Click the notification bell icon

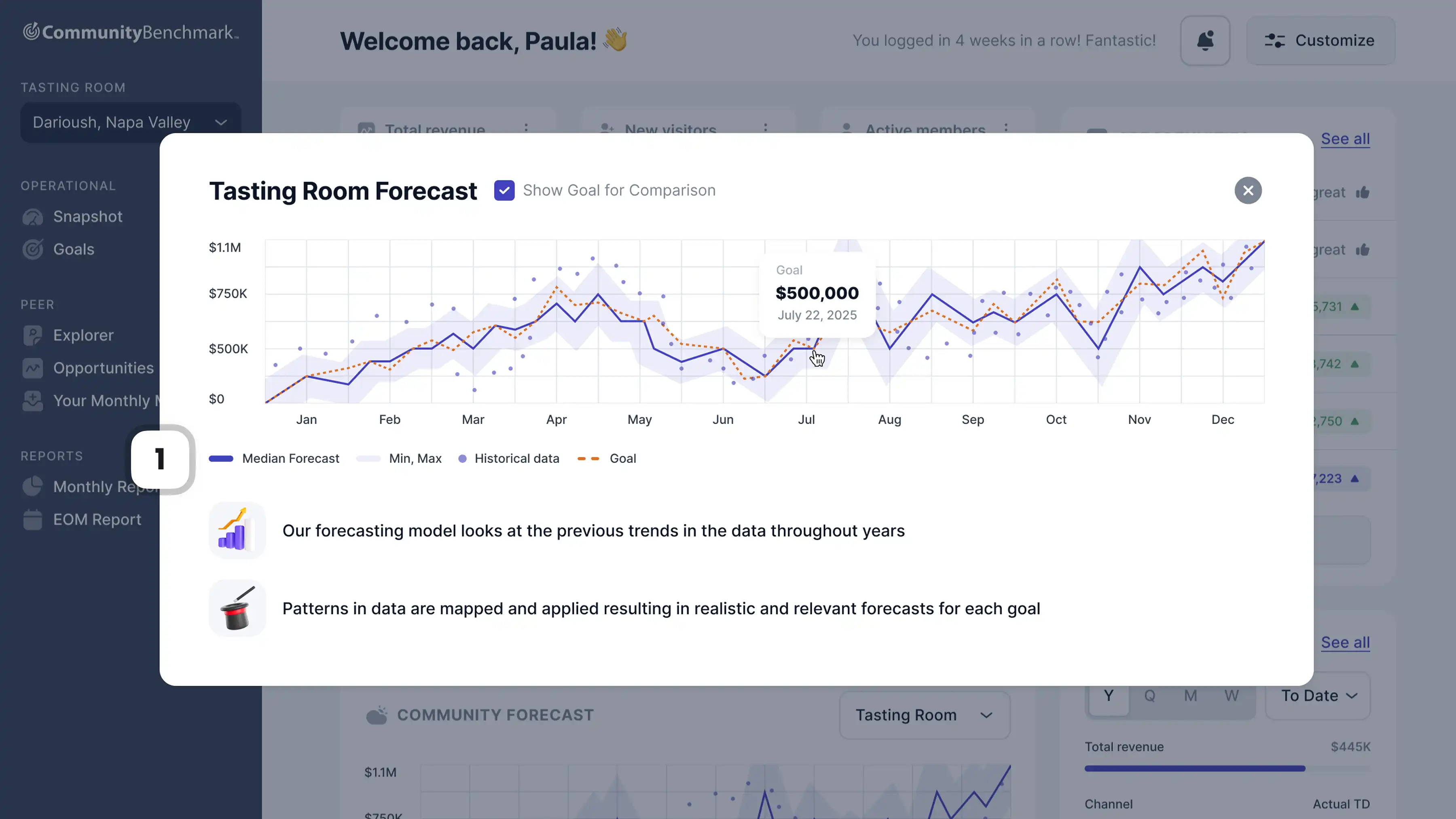[1204, 41]
